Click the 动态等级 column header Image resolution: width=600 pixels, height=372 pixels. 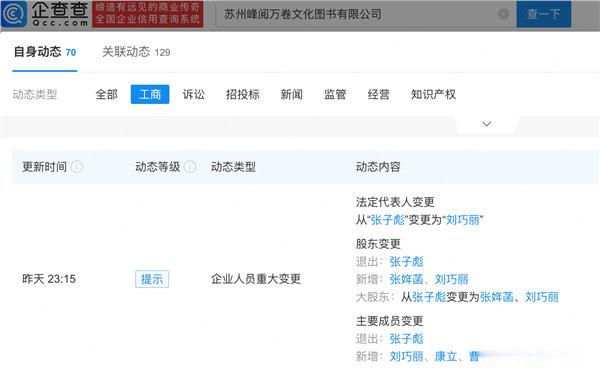point(158,167)
